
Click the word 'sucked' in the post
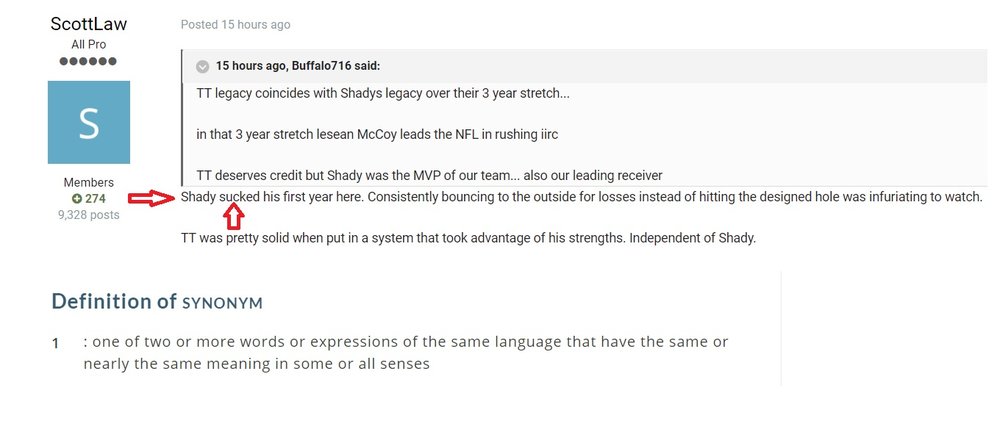[x=239, y=197]
